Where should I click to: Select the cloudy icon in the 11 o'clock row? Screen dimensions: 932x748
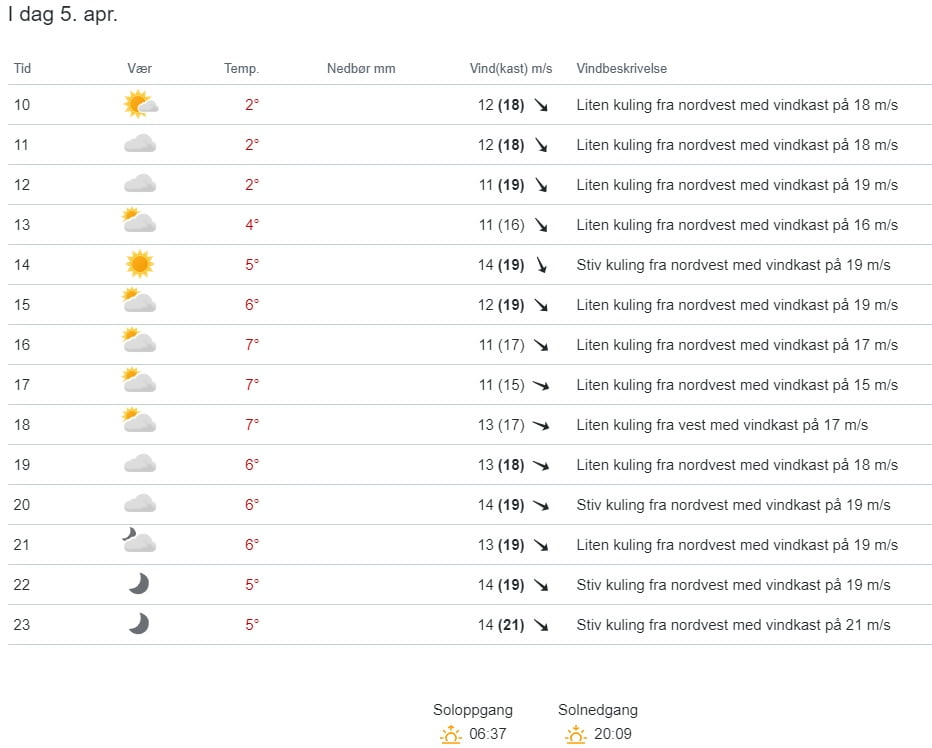139,144
